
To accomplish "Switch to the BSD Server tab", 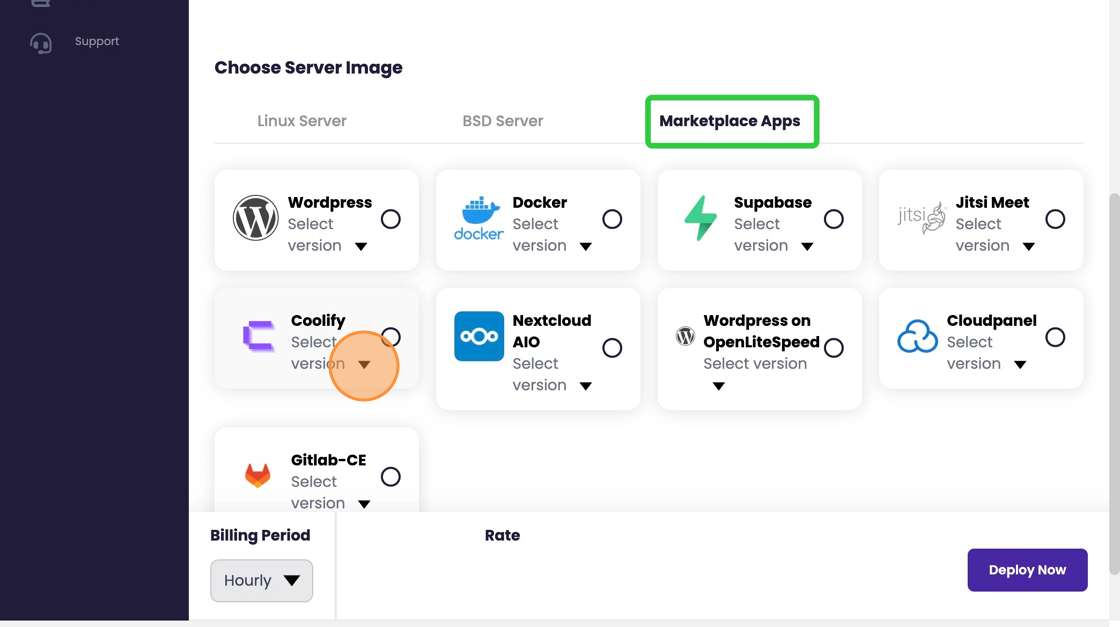I will click(x=502, y=121).
